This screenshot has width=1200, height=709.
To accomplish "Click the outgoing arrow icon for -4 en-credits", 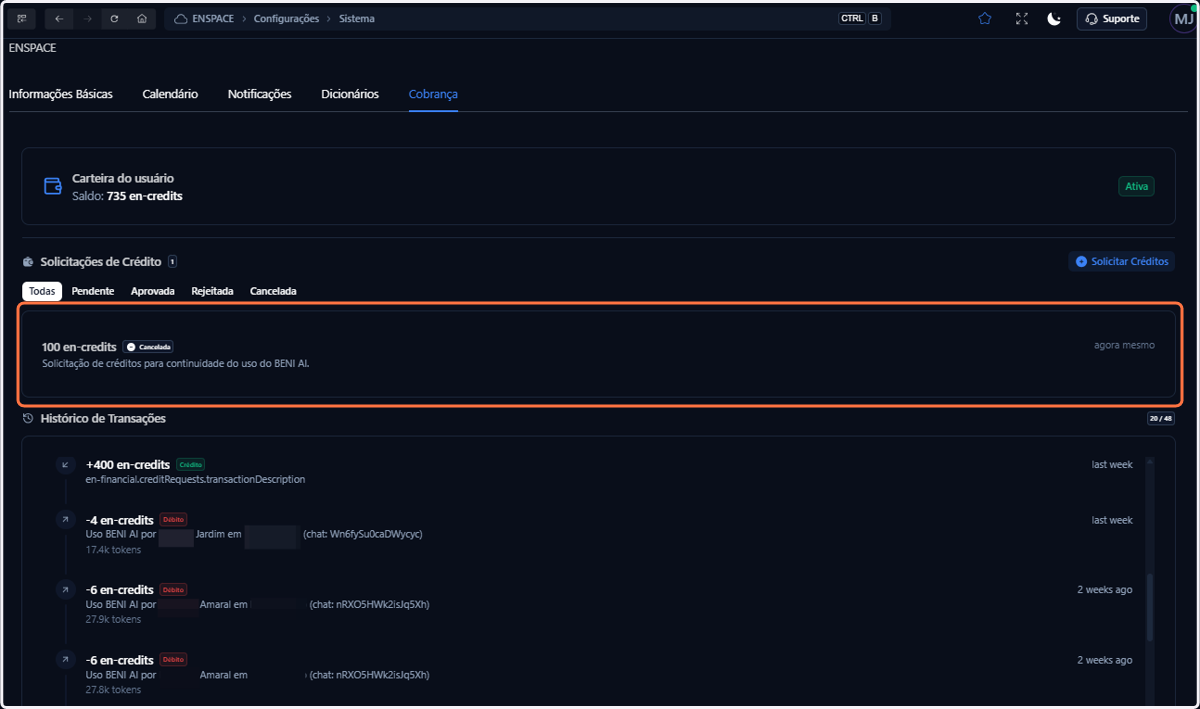I will click(x=65, y=519).
